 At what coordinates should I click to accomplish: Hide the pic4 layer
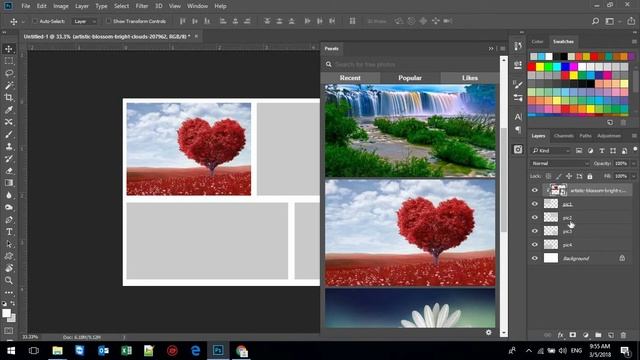tap(535, 244)
